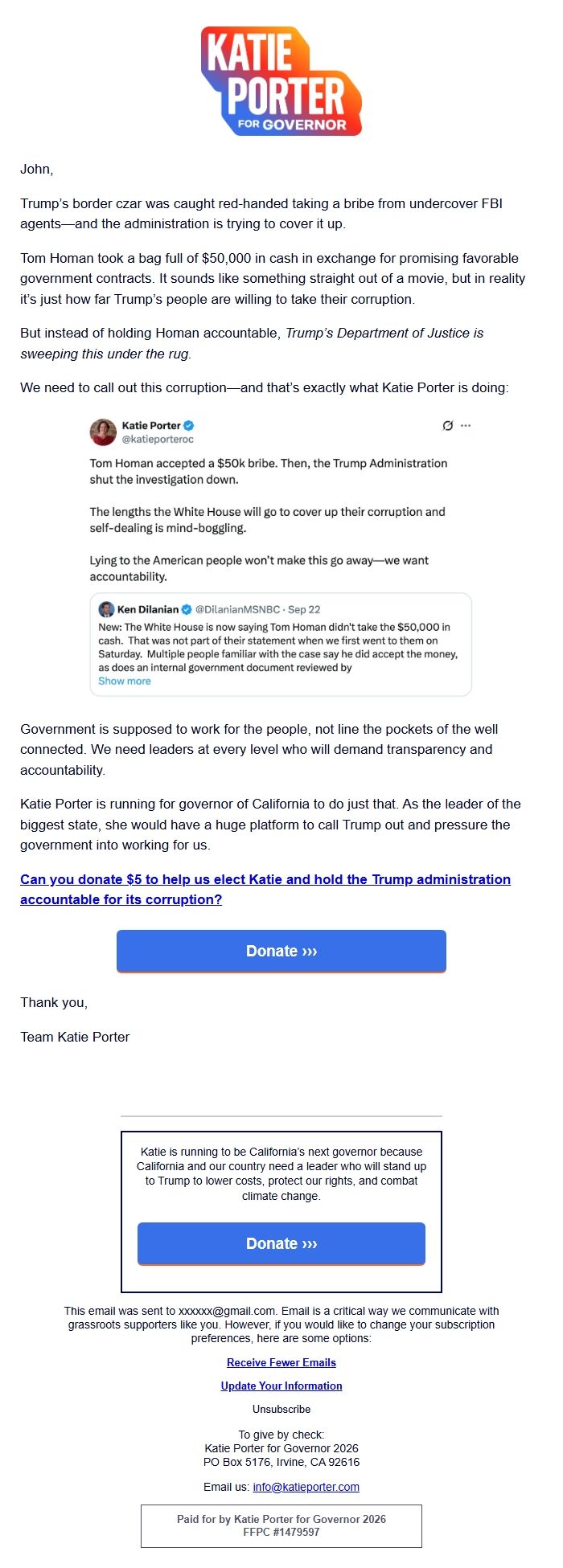Click the Katie Porter for Governor logo

click(281, 81)
